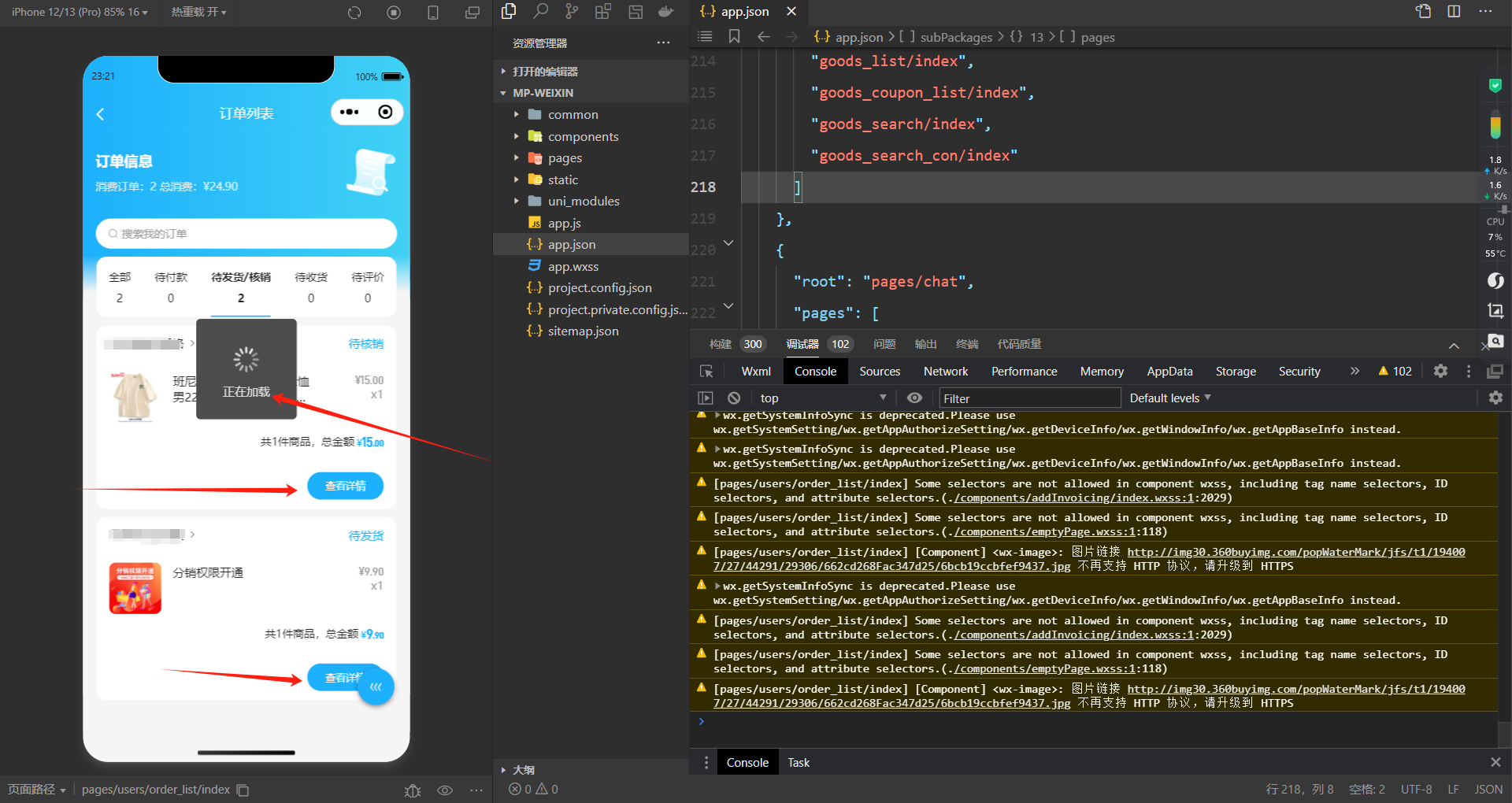Click the phone device preview icon

pos(433,13)
